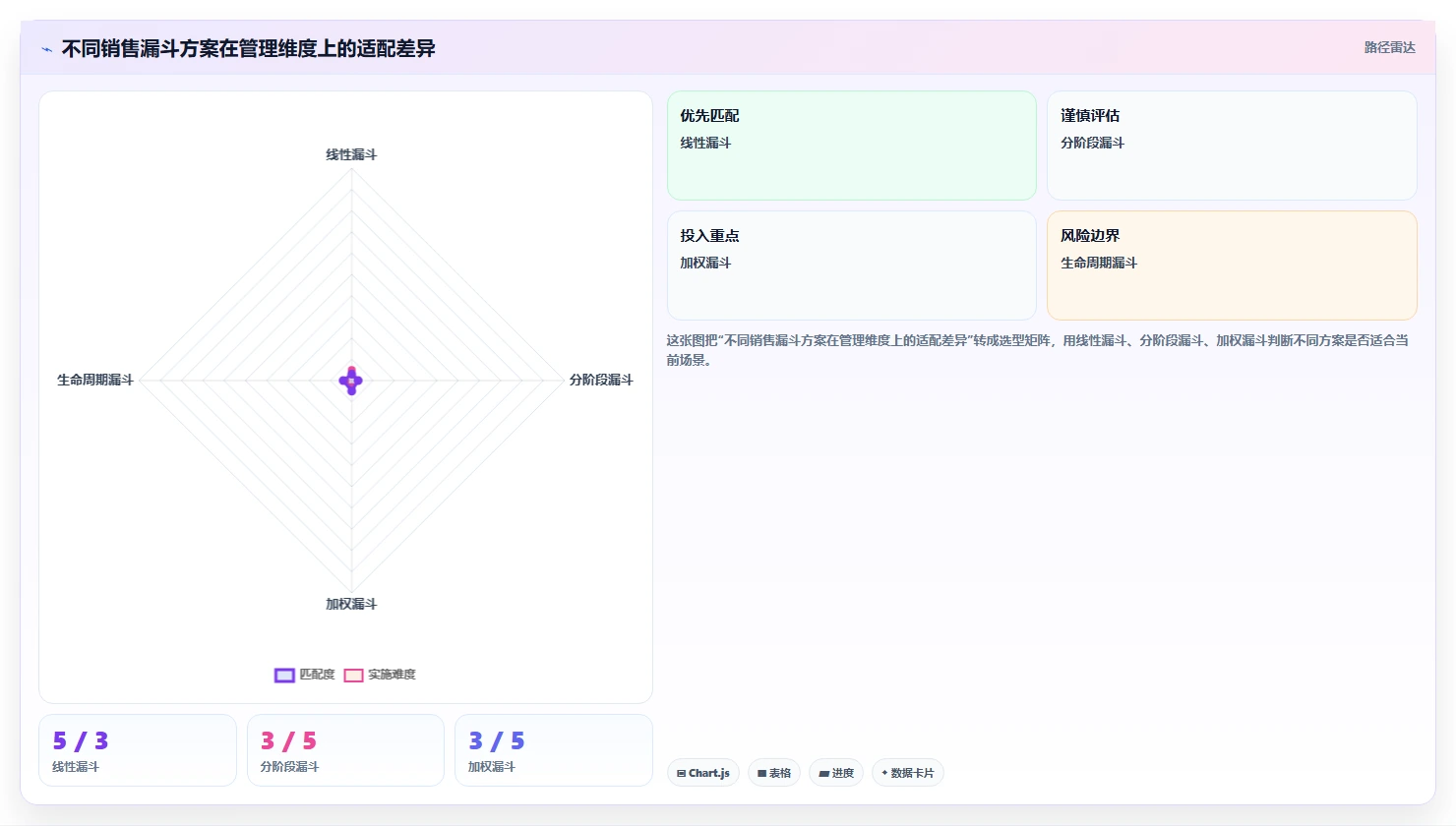Click the data points at radar center
Image resolution: width=1456 pixels, height=826 pixels.
click(351, 381)
